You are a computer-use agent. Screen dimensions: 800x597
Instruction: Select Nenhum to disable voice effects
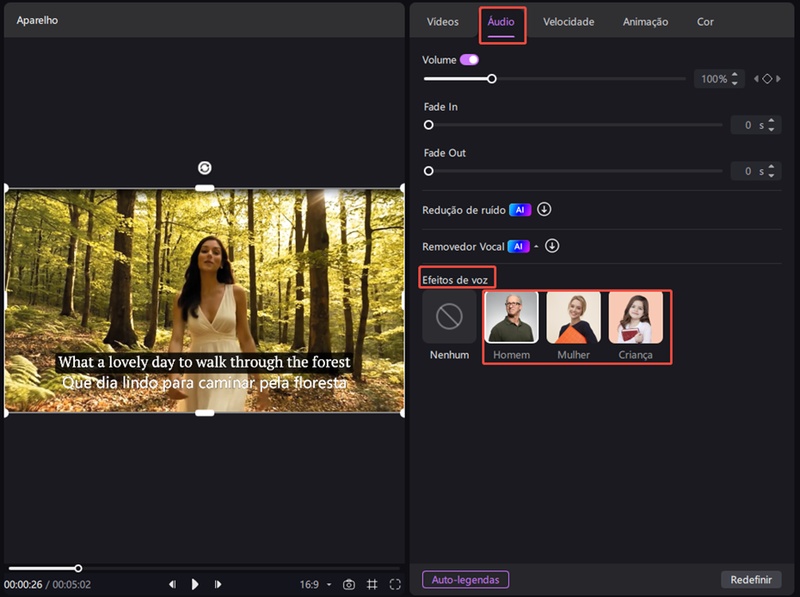449,318
